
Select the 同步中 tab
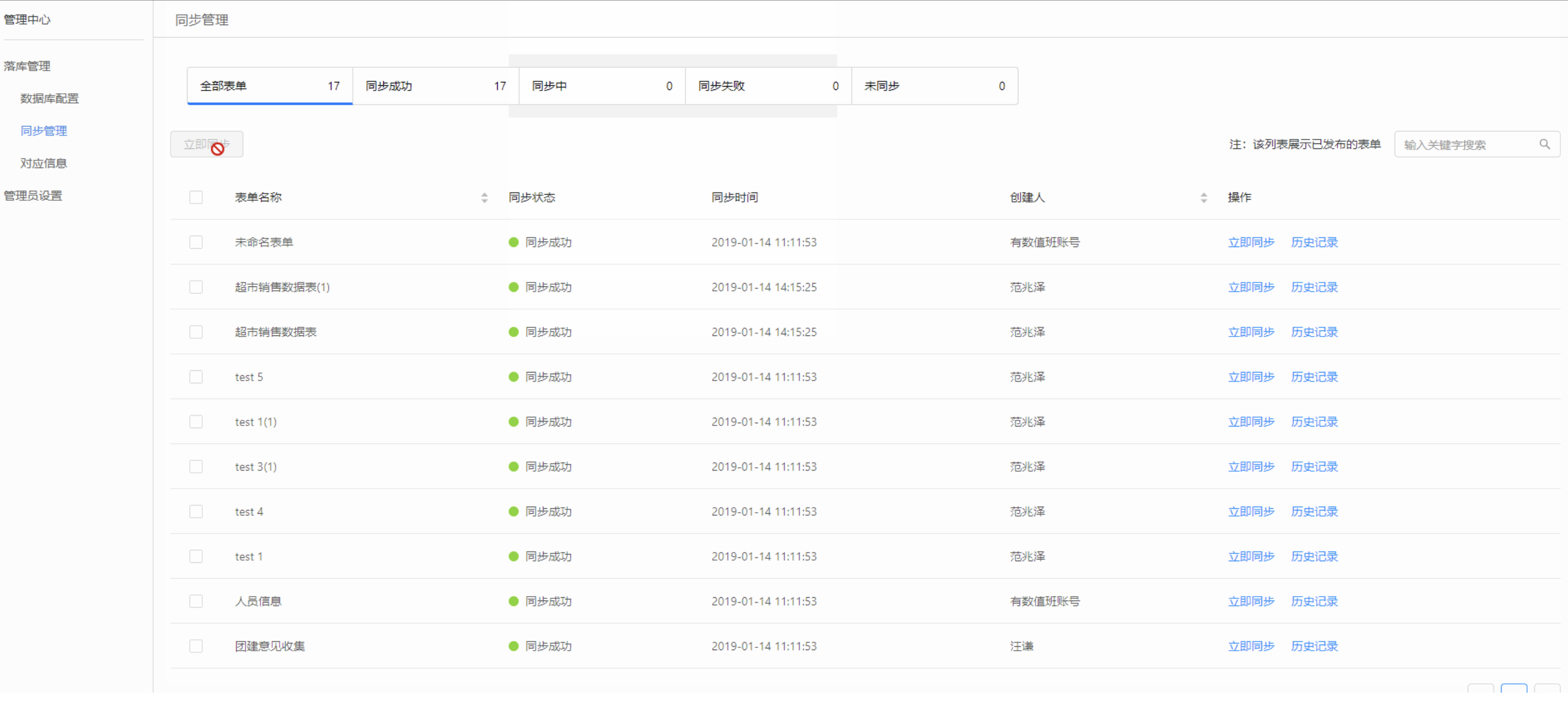pos(601,86)
